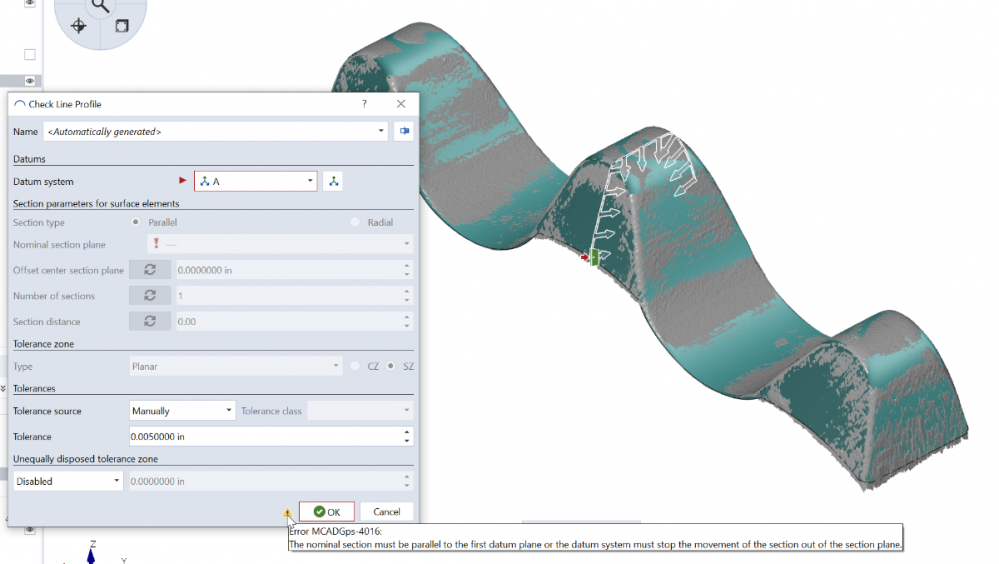Open the Tolerance source Manually dropdown
999x564 pixels.
pos(182,410)
